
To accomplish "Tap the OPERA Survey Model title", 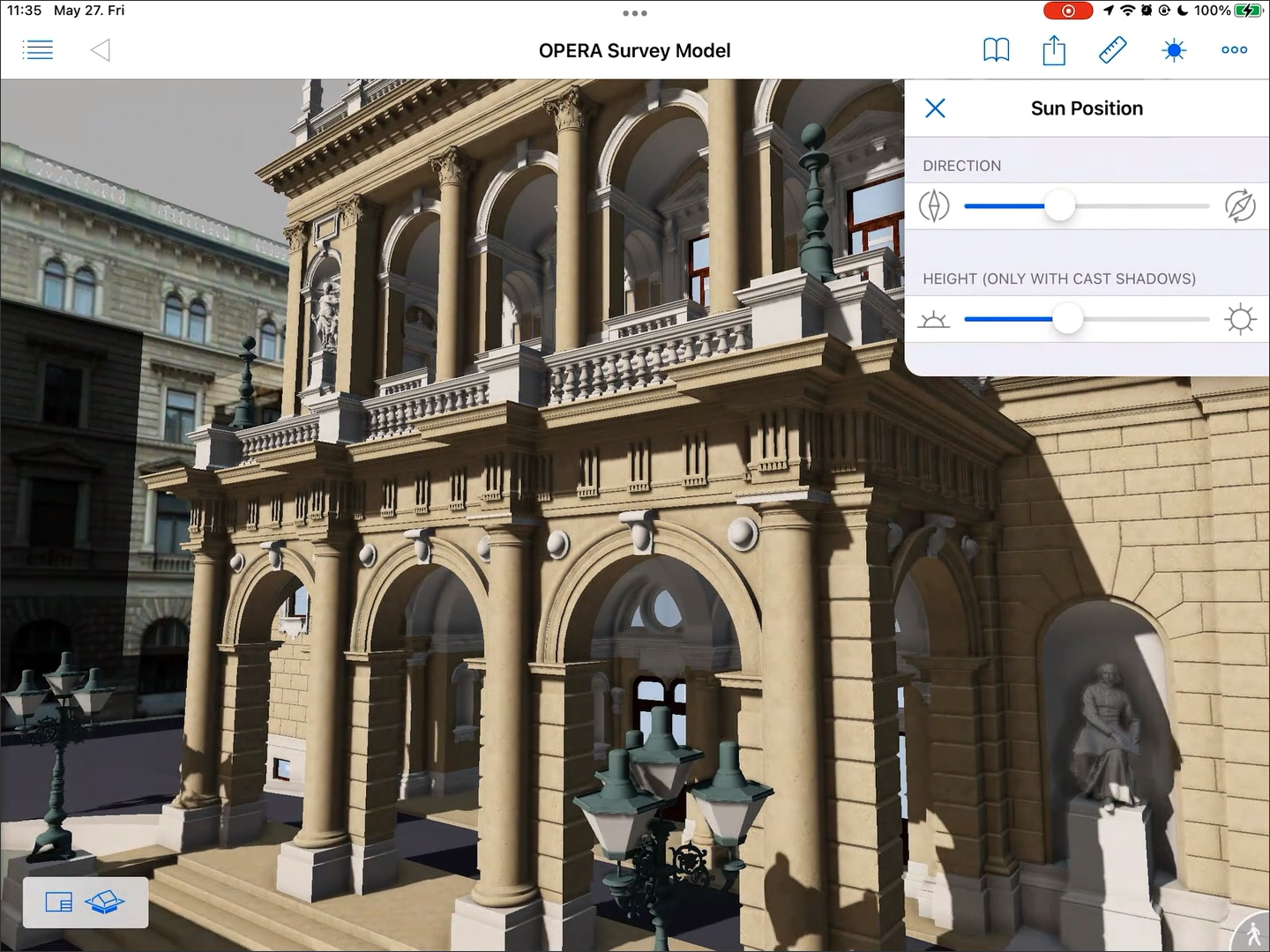I will [x=635, y=50].
